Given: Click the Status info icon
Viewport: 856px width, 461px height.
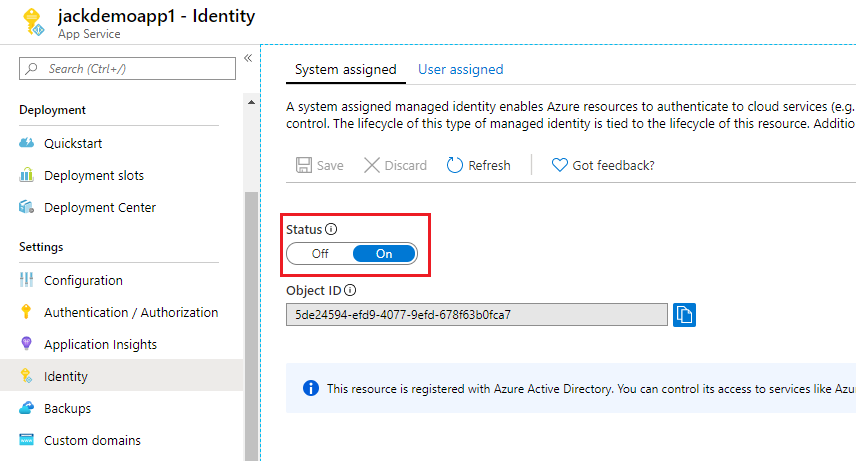Looking at the screenshot, I should pos(331,229).
